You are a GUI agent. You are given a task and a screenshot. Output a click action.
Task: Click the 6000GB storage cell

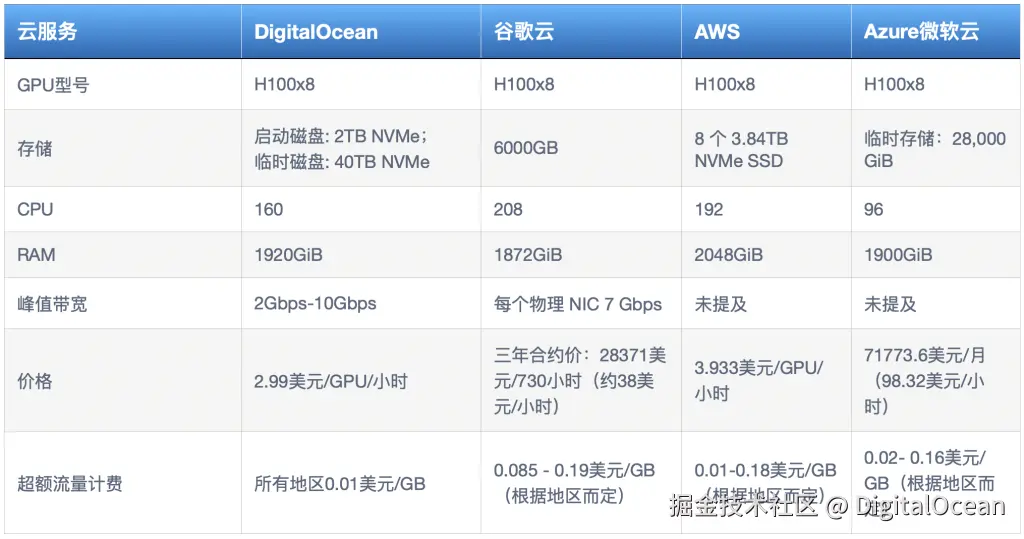pos(526,149)
